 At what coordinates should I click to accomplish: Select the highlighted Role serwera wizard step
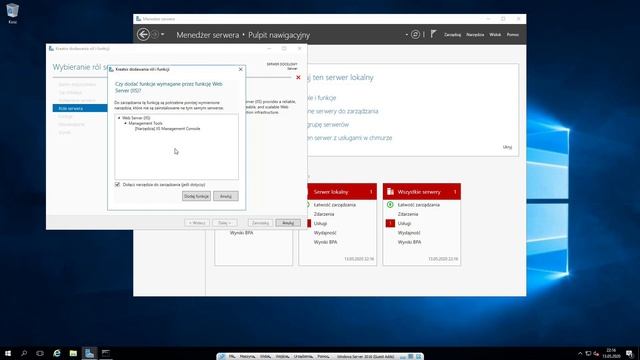click(x=80, y=108)
